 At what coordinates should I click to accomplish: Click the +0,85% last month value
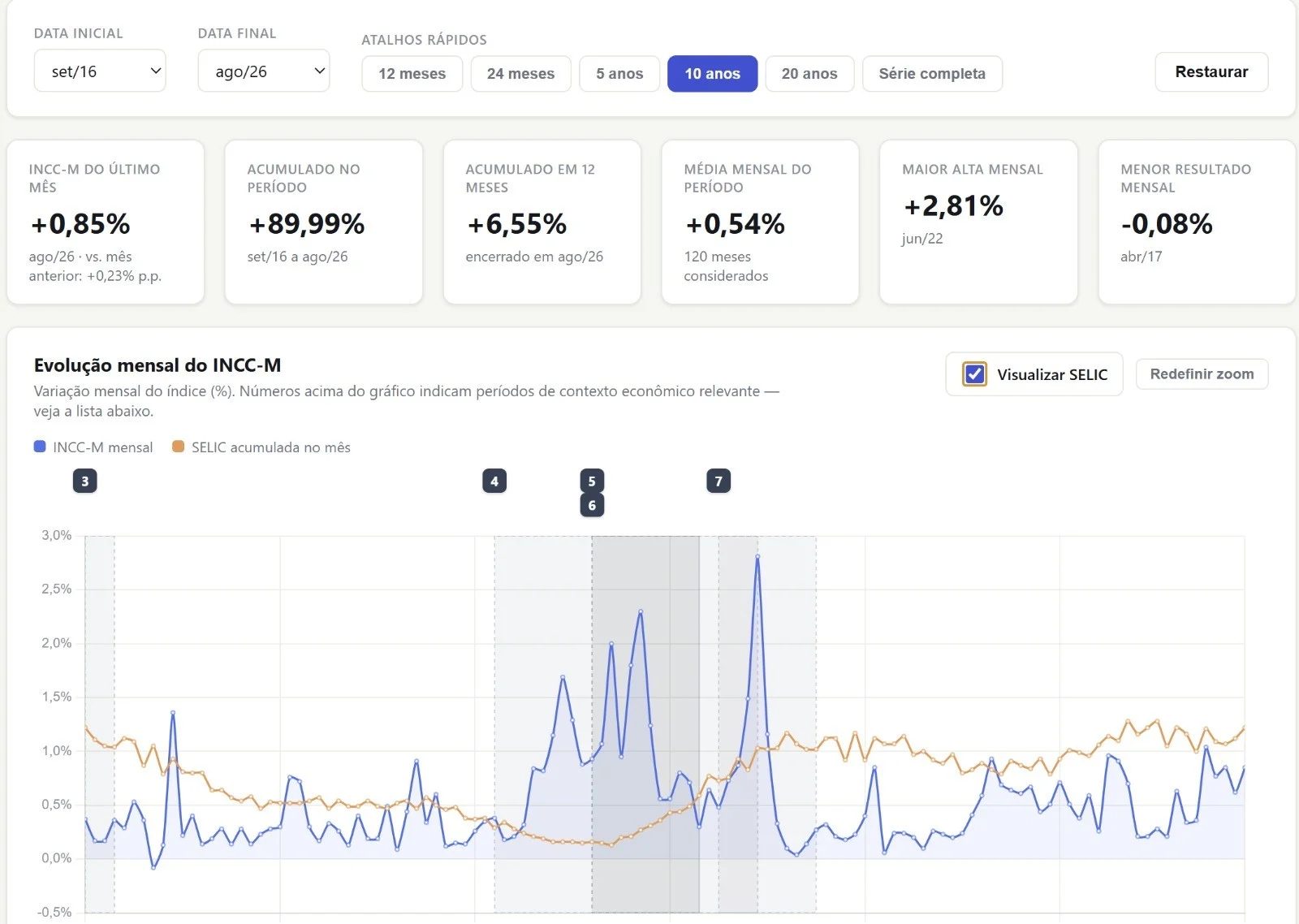(80, 223)
